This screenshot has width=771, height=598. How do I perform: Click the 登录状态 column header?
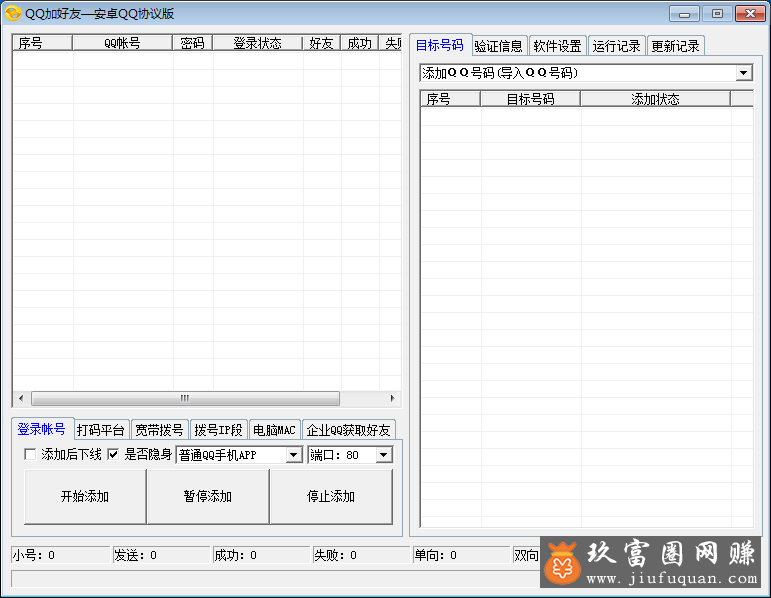click(x=258, y=43)
